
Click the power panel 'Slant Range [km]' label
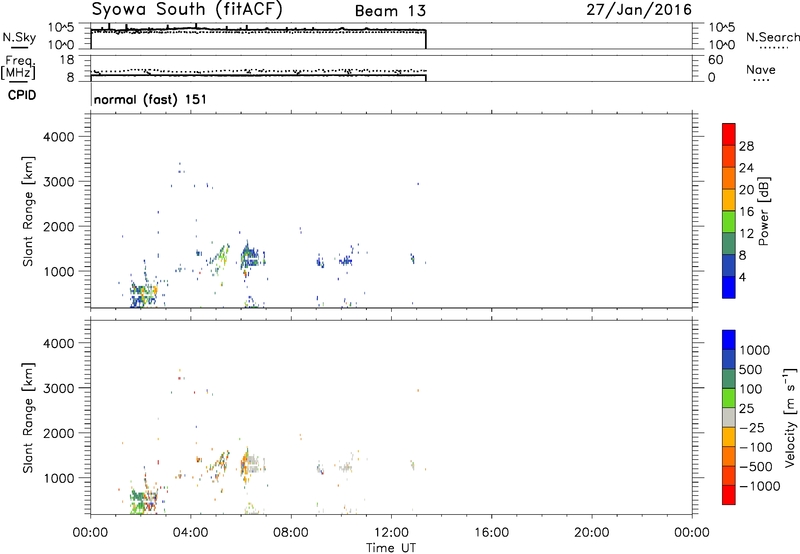28,211
